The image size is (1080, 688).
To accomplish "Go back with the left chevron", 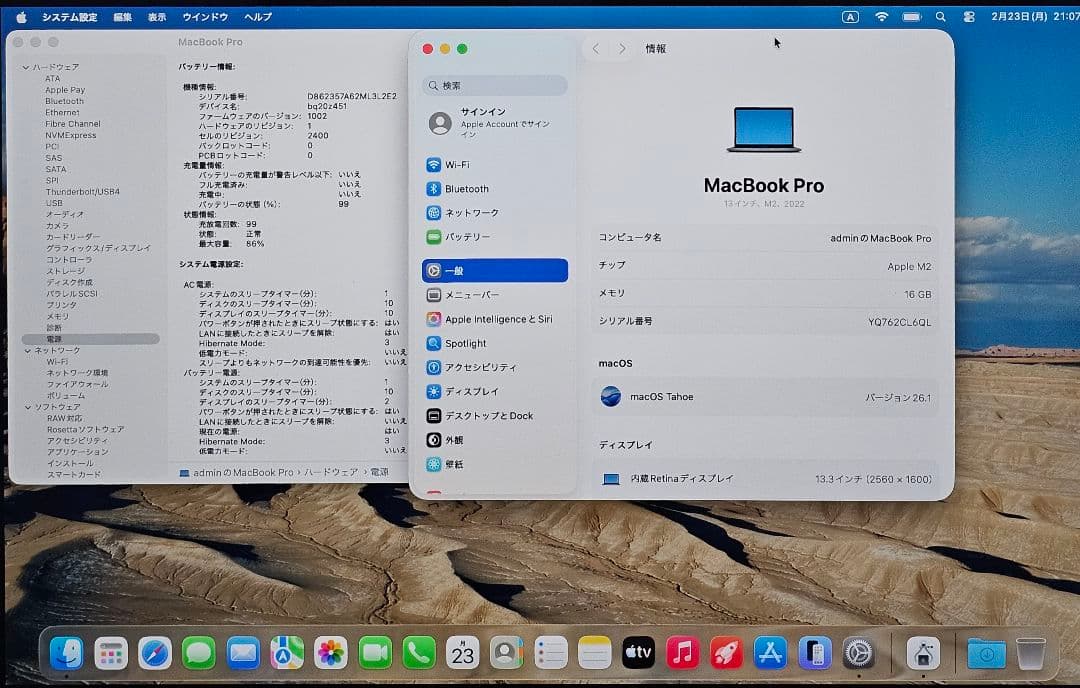I will (x=596, y=48).
